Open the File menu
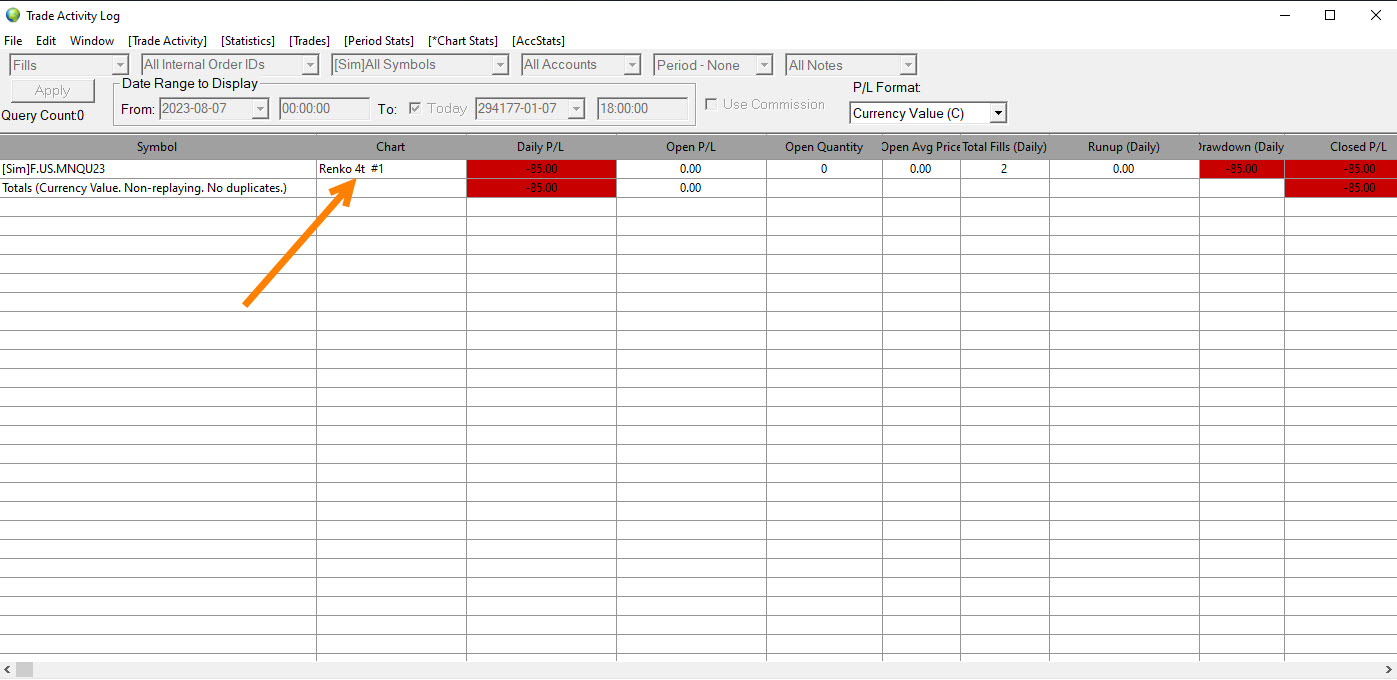1397x680 pixels. click(13, 41)
